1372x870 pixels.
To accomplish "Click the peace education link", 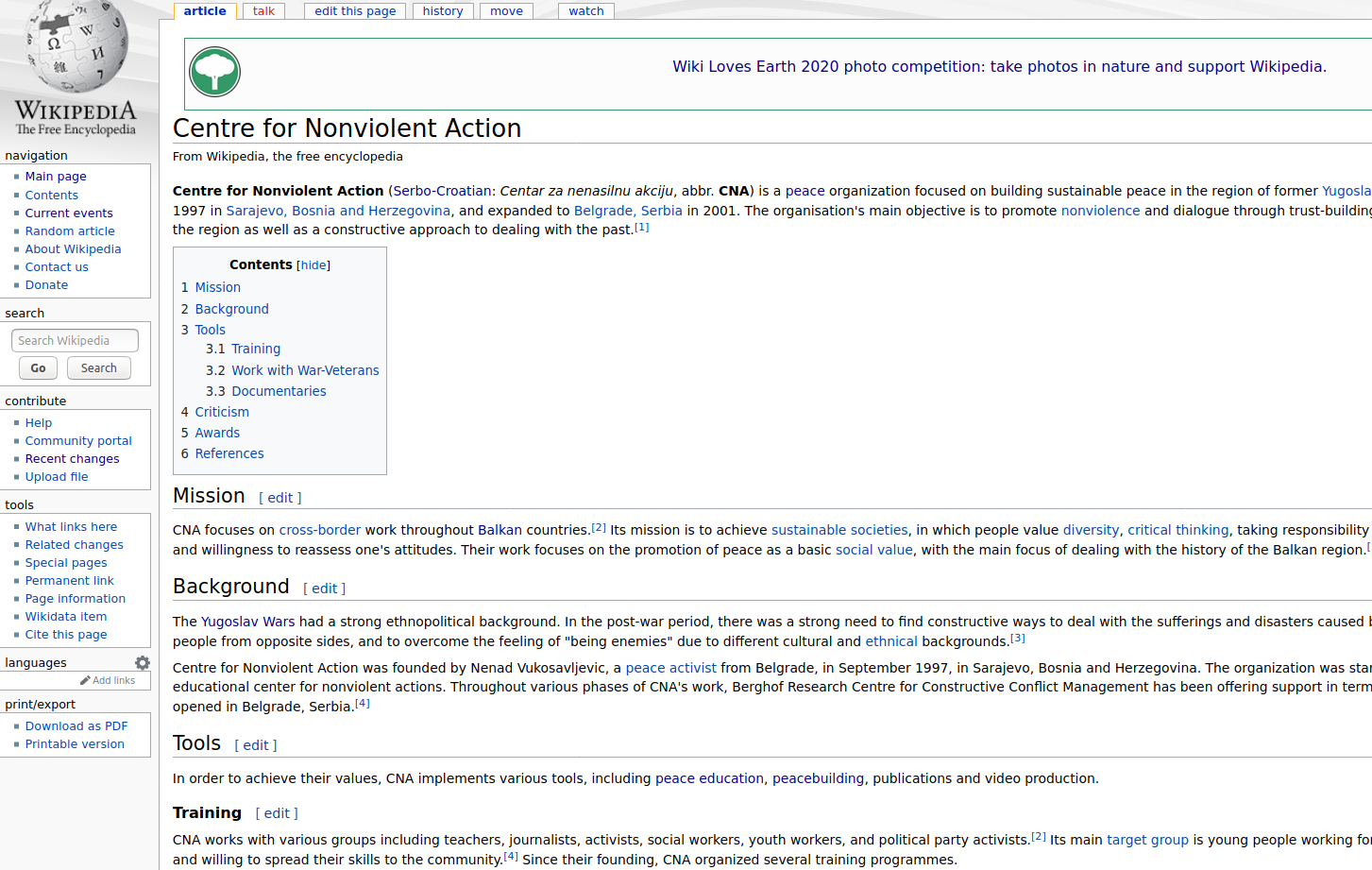I will tap(709, 778).
